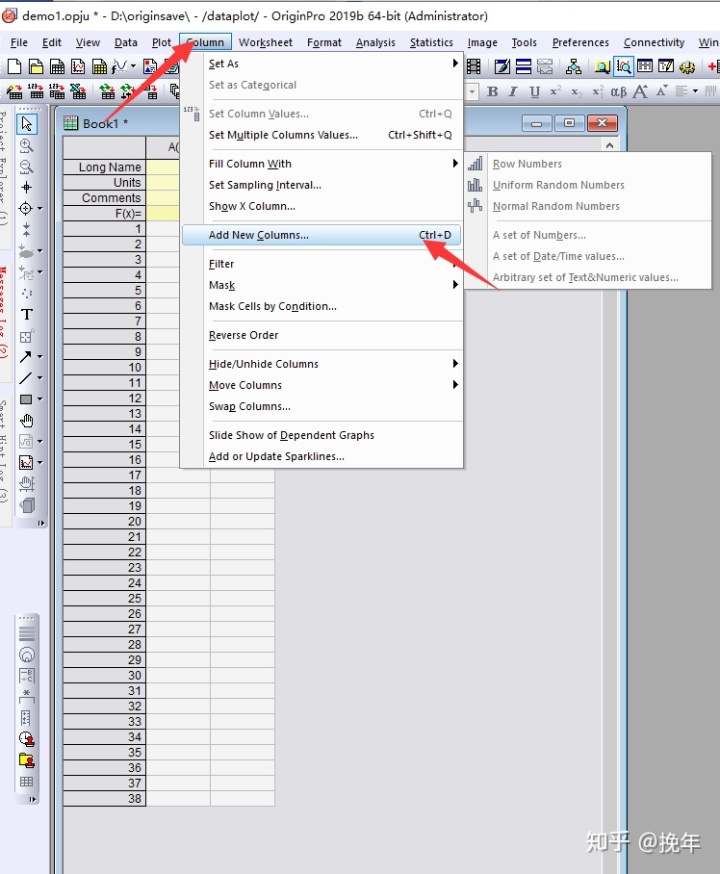
Task: Toggle Bold text formatting
Action: click(x=493, y=91)
